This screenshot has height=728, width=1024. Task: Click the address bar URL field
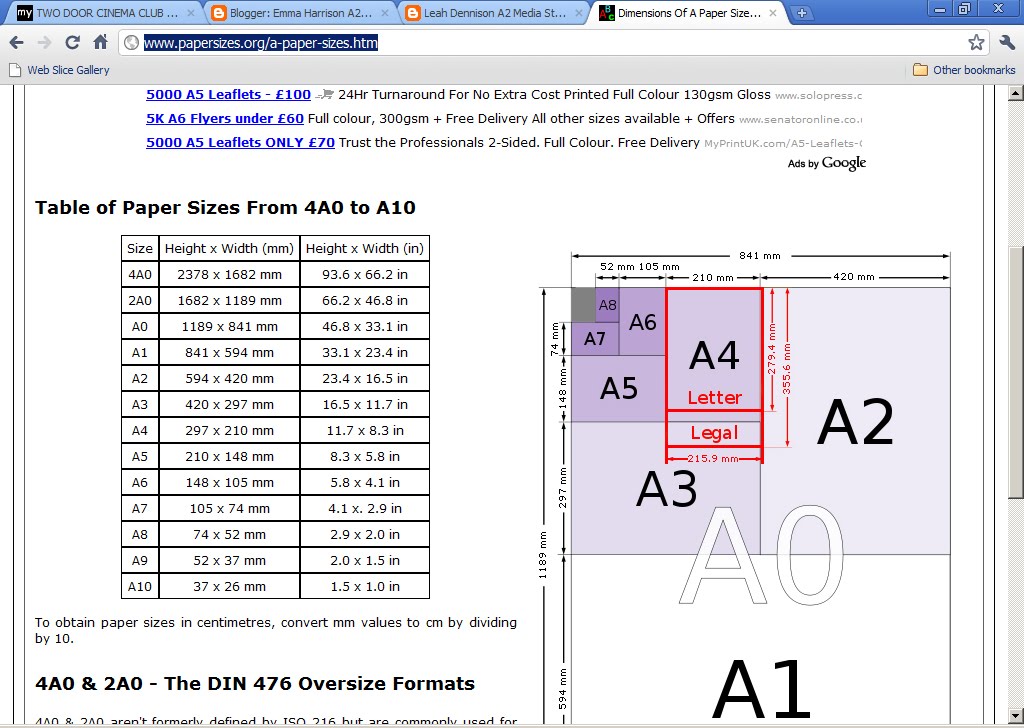tap(552, 42)
